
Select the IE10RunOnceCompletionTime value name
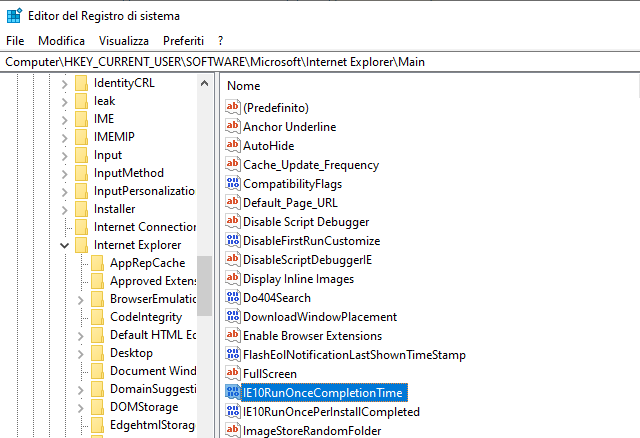point(322,393)
